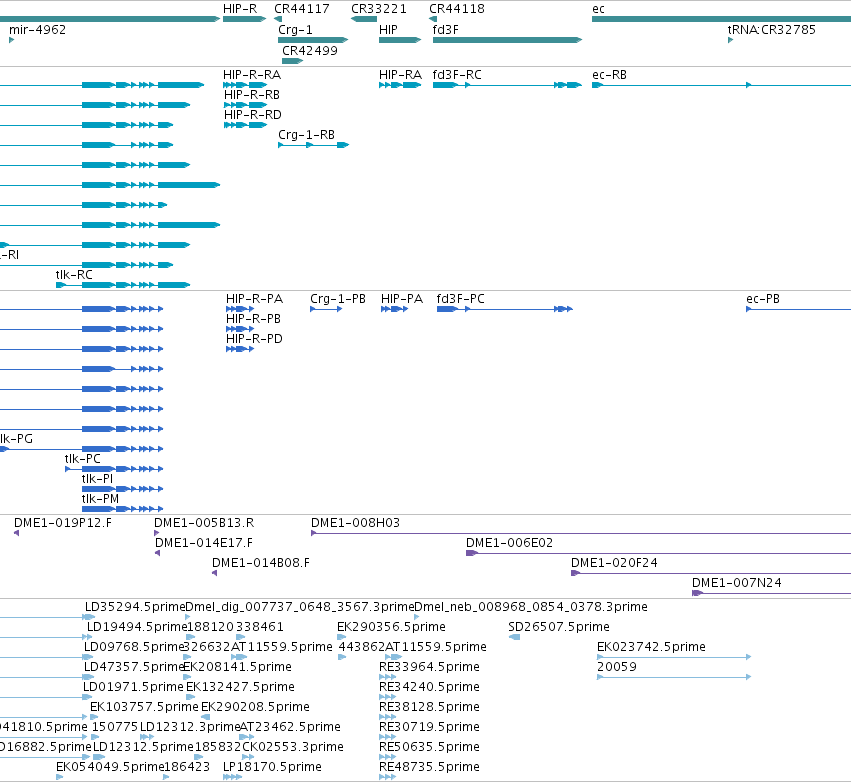Click the DME1-007N24 clone label

[737, 583]
